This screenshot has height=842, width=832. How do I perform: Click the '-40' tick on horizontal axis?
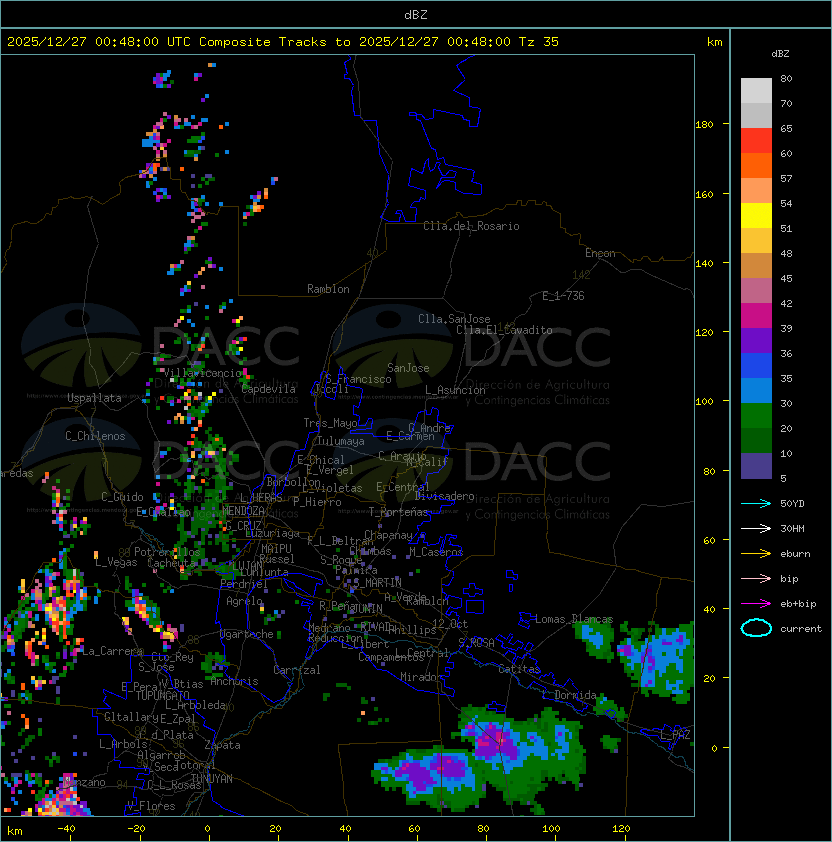tap(66, 829)
